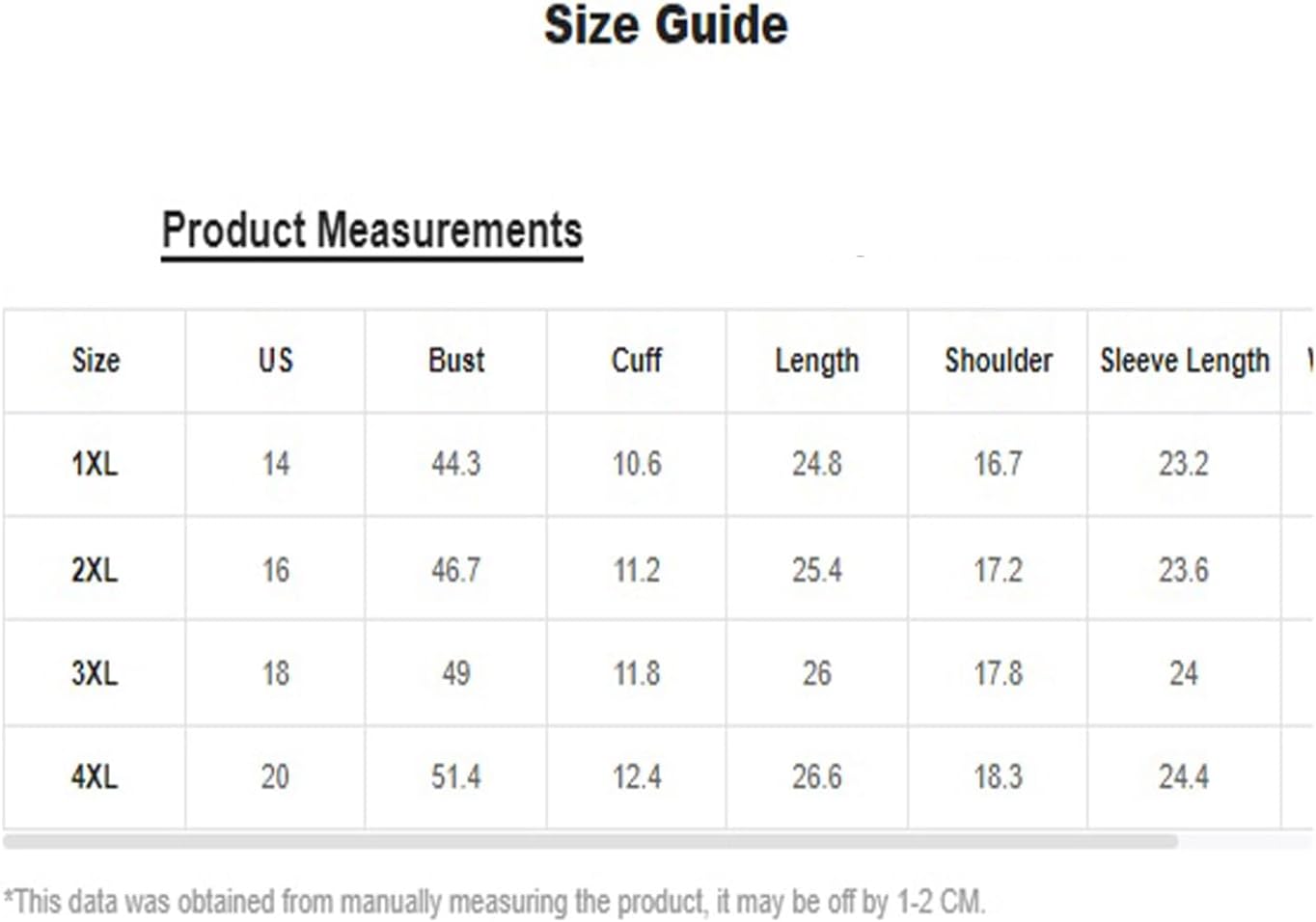Select the Length column header
This screenshot has height=922, width=1316.
coord(817,362)
